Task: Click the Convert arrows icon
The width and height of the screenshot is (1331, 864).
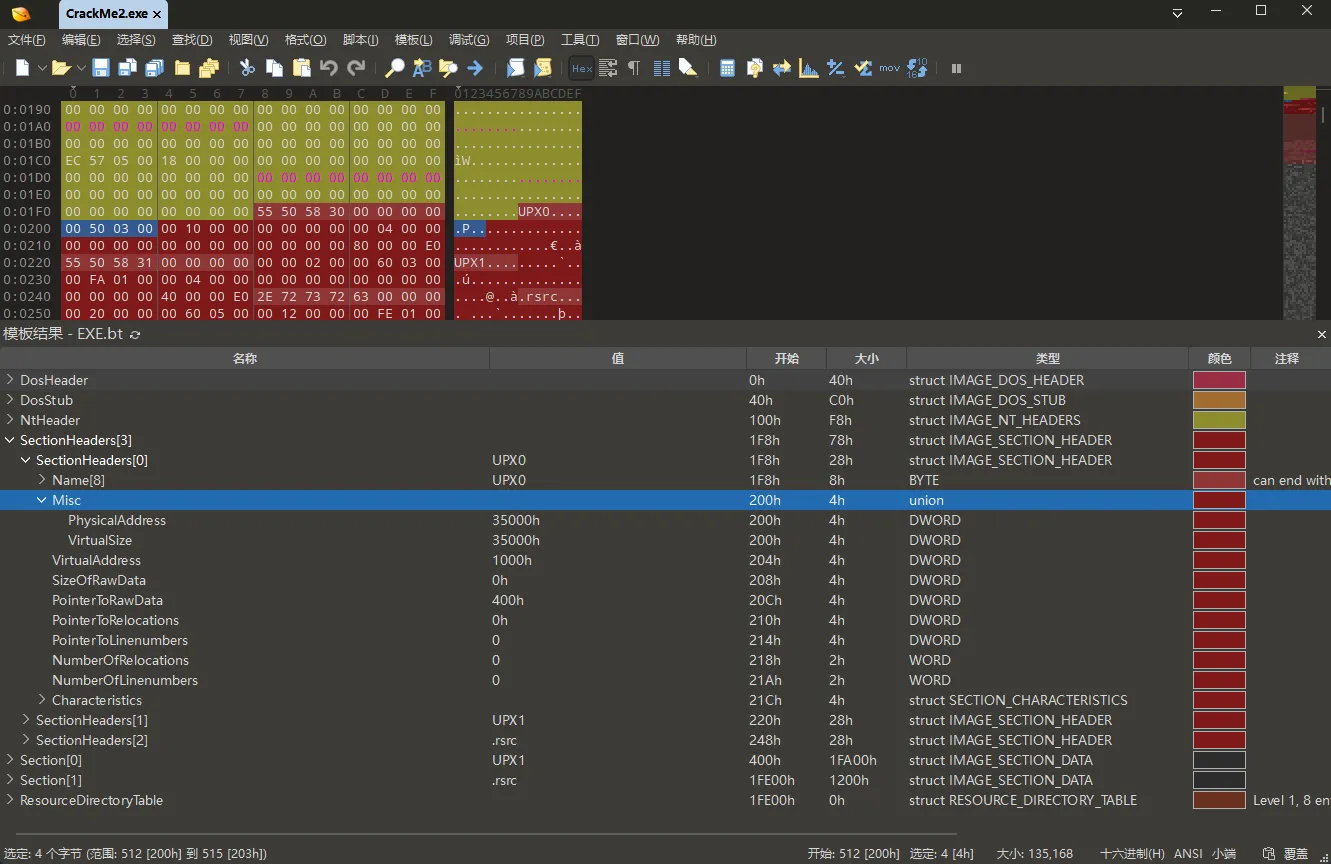Action: (x=782, y=68)
